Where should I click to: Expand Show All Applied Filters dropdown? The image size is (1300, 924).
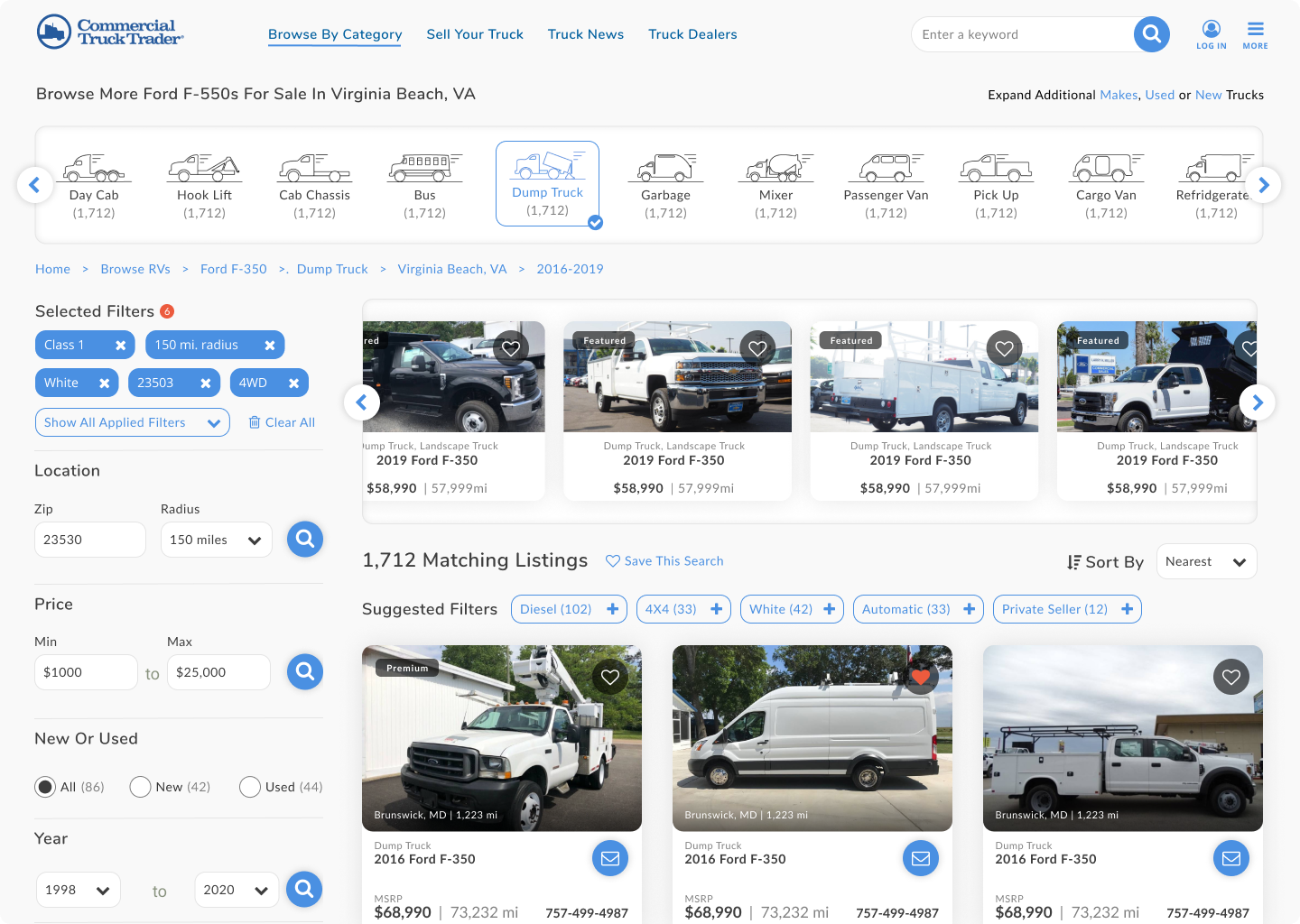coord(133,422)
